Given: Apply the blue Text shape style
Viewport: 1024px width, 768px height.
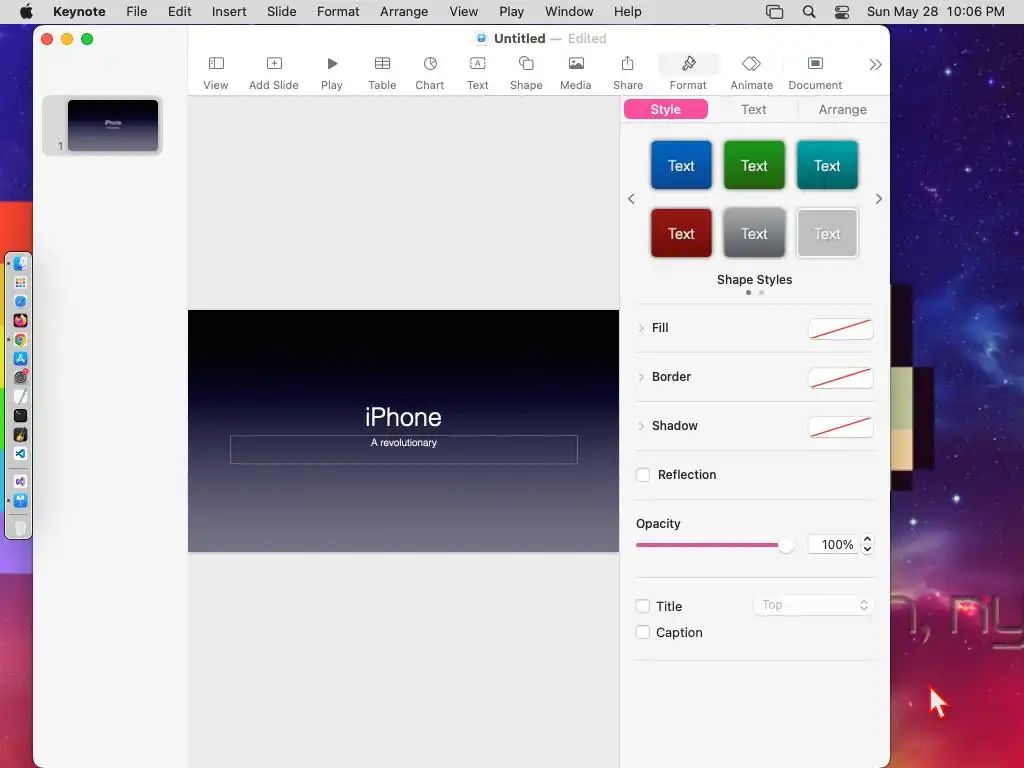Looking at the screenshot, I should coord(681,165).
